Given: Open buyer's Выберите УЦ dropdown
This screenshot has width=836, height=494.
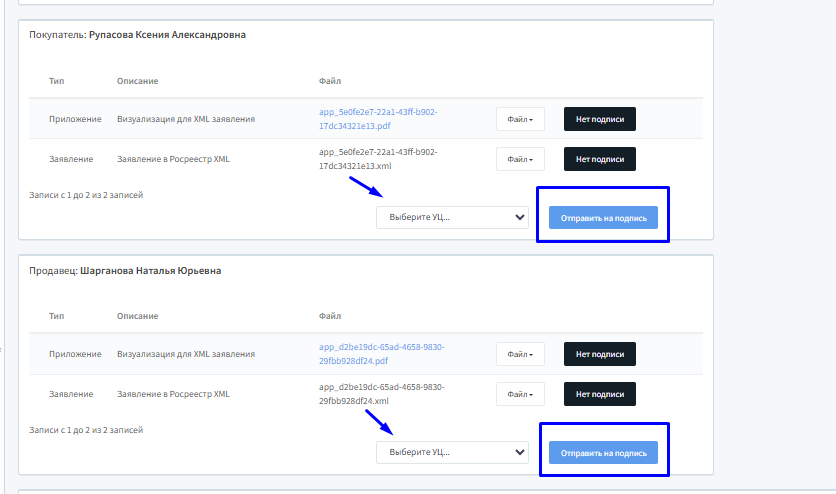Looking at the screenshot, I should tap(452, 217).
